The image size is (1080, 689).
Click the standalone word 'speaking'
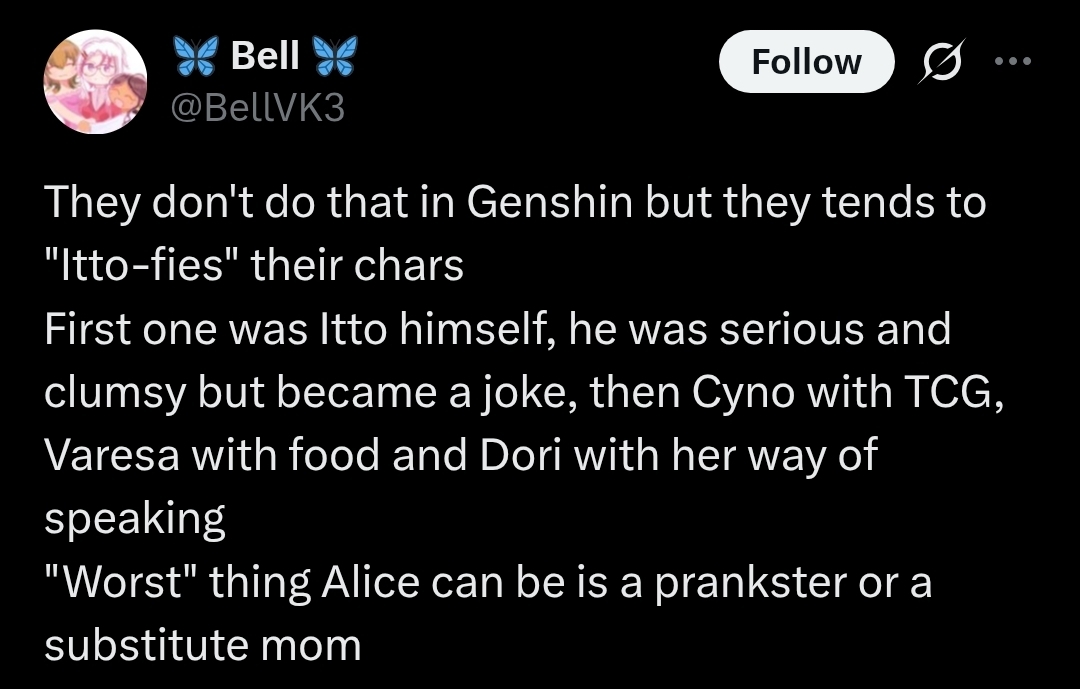pyautogui.click(x=135, y=520)
